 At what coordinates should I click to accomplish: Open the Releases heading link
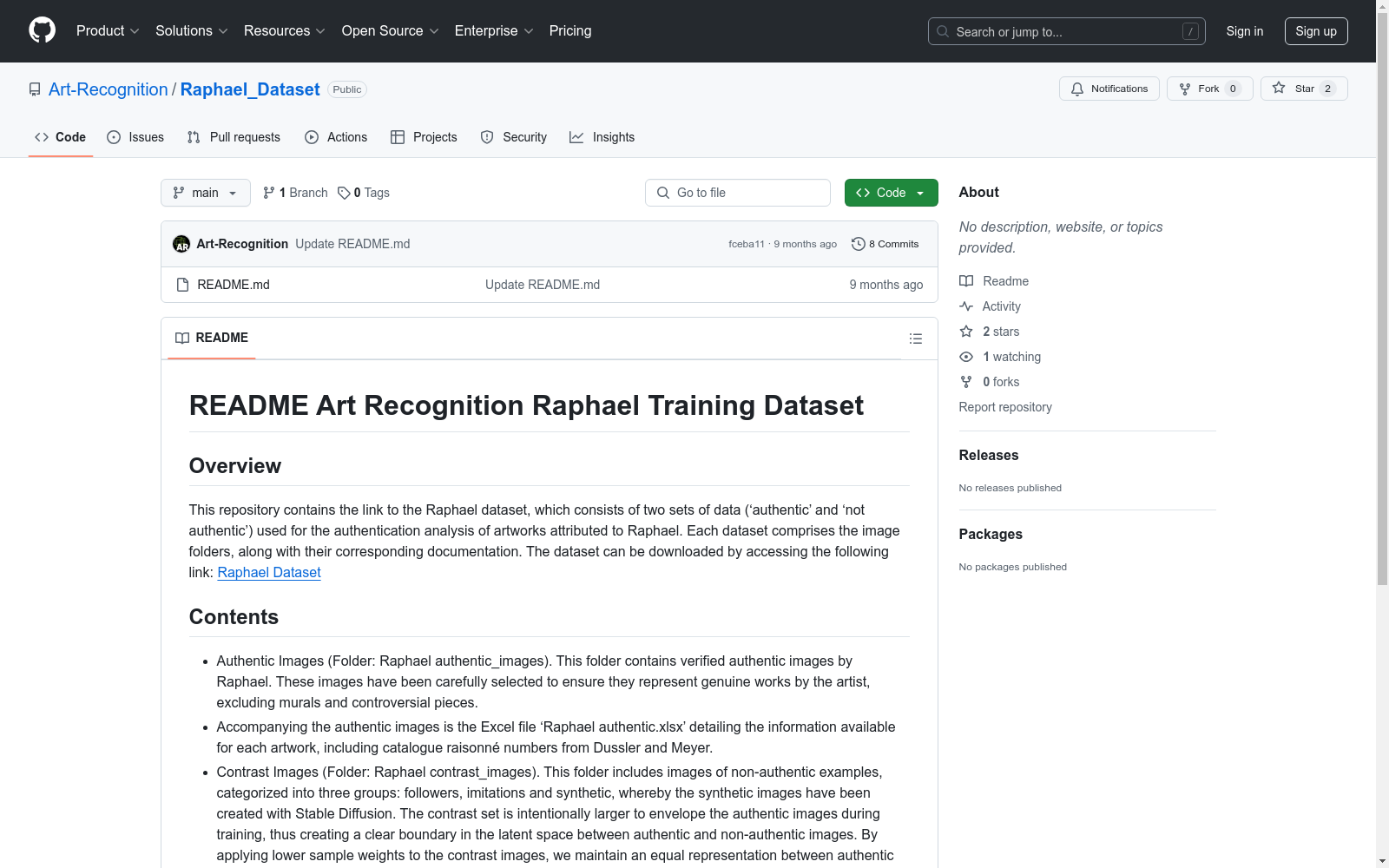989,456
